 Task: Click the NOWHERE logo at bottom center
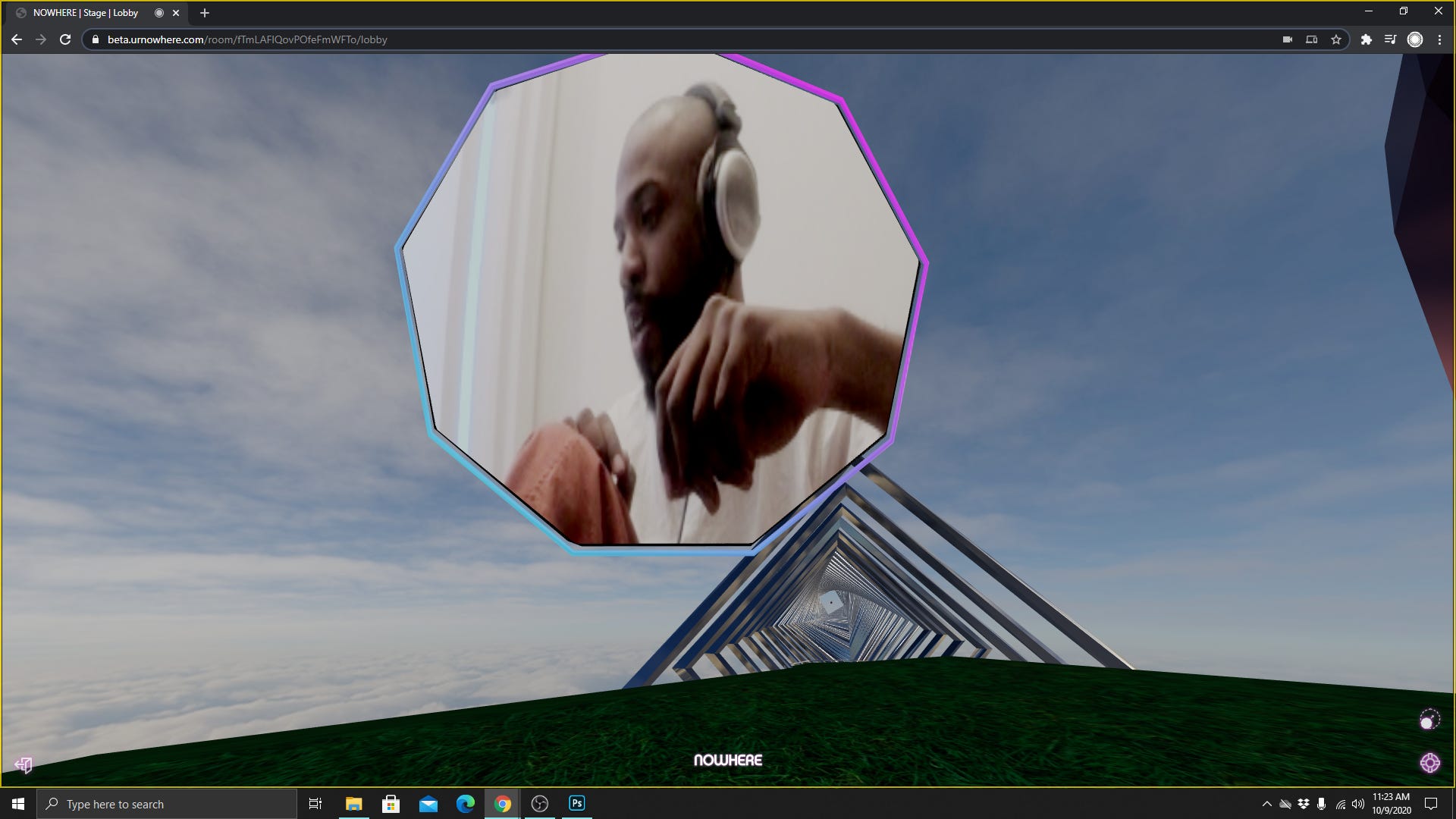pyautogui.click(x=728, y=760)
